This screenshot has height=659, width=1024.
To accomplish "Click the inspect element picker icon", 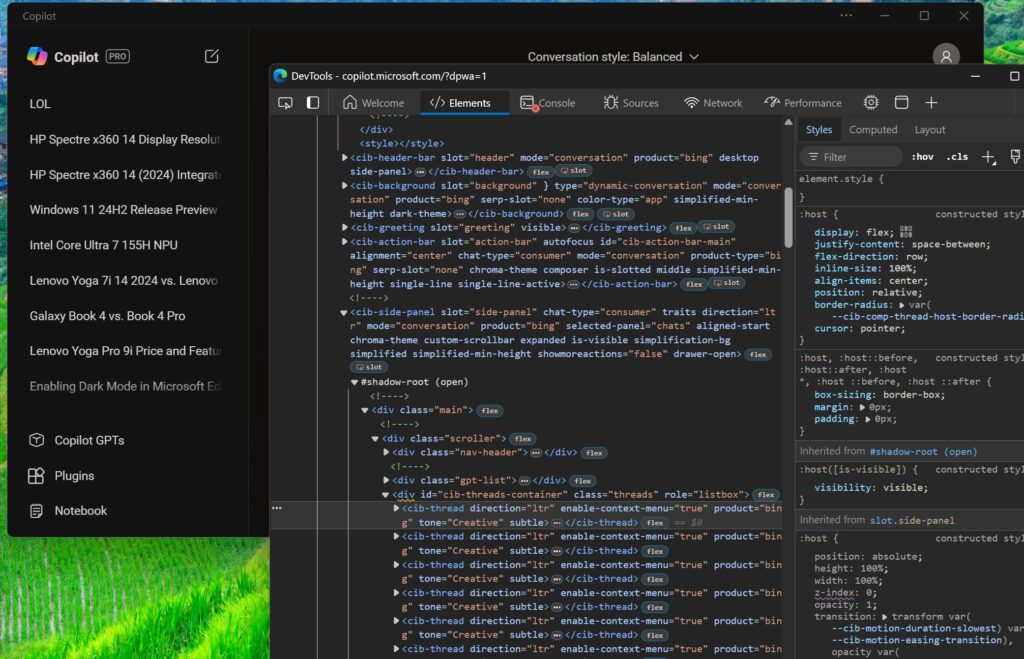I will tap(285, 103).
